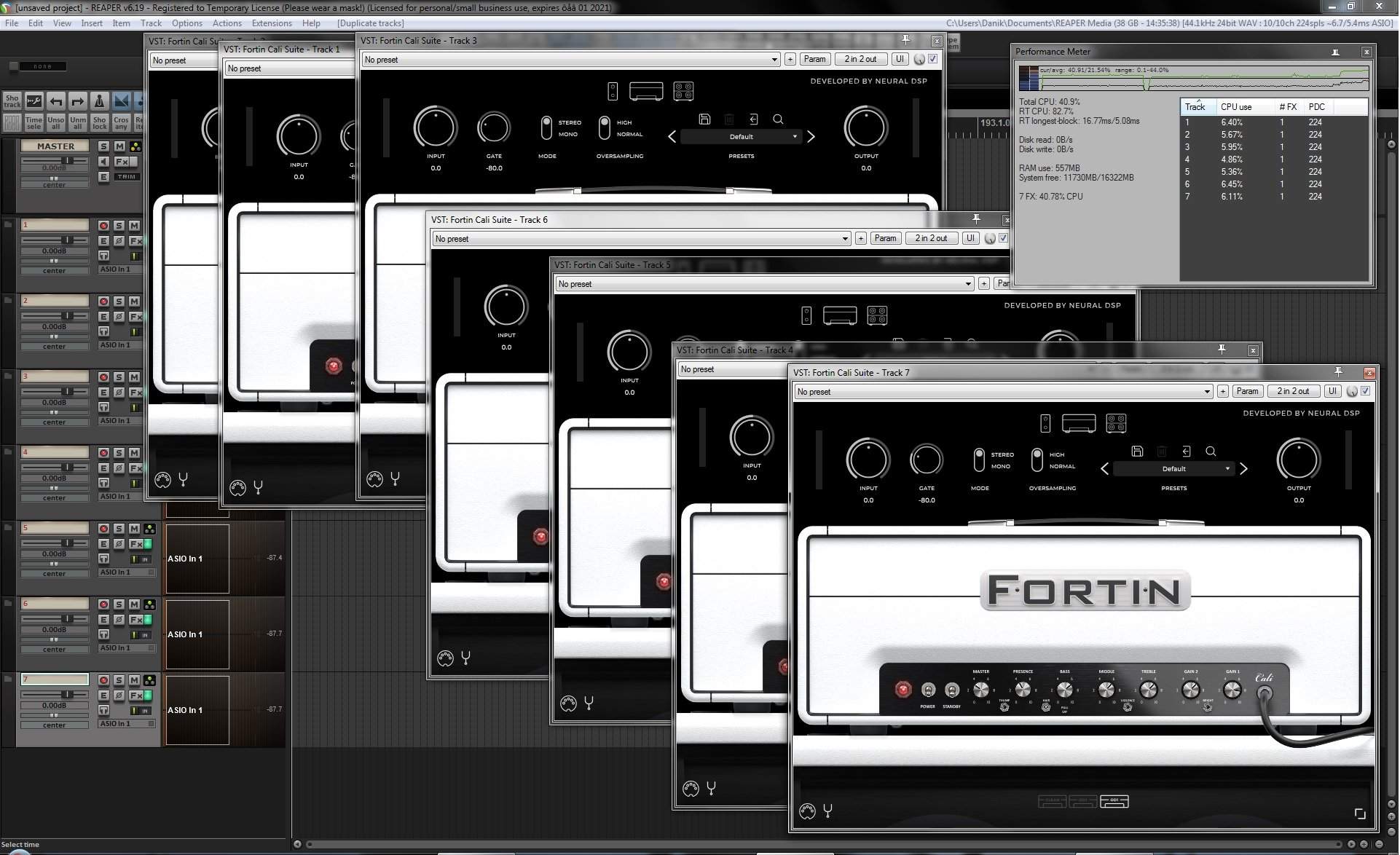This screenshot has width=1400, height=855.
Task: Save preset icon in Track 3 plugin
Action: pos(704,119)
